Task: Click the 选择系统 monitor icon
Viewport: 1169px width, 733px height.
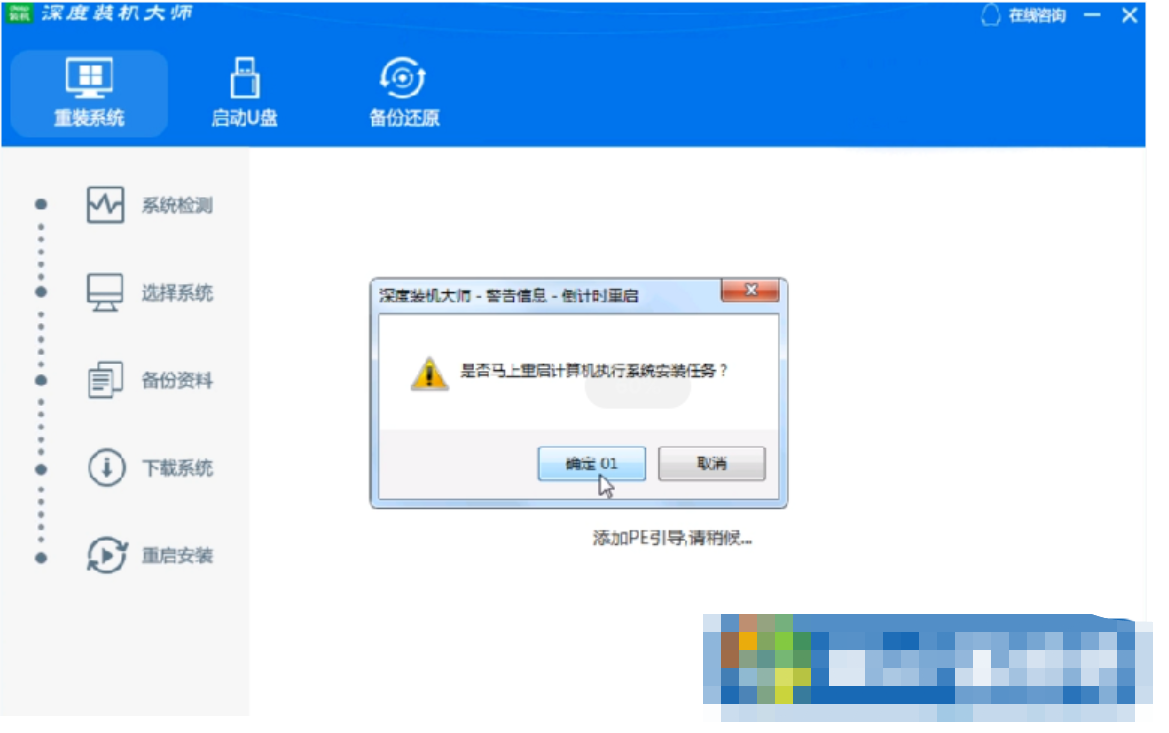Action: click(x=105, y=292)
